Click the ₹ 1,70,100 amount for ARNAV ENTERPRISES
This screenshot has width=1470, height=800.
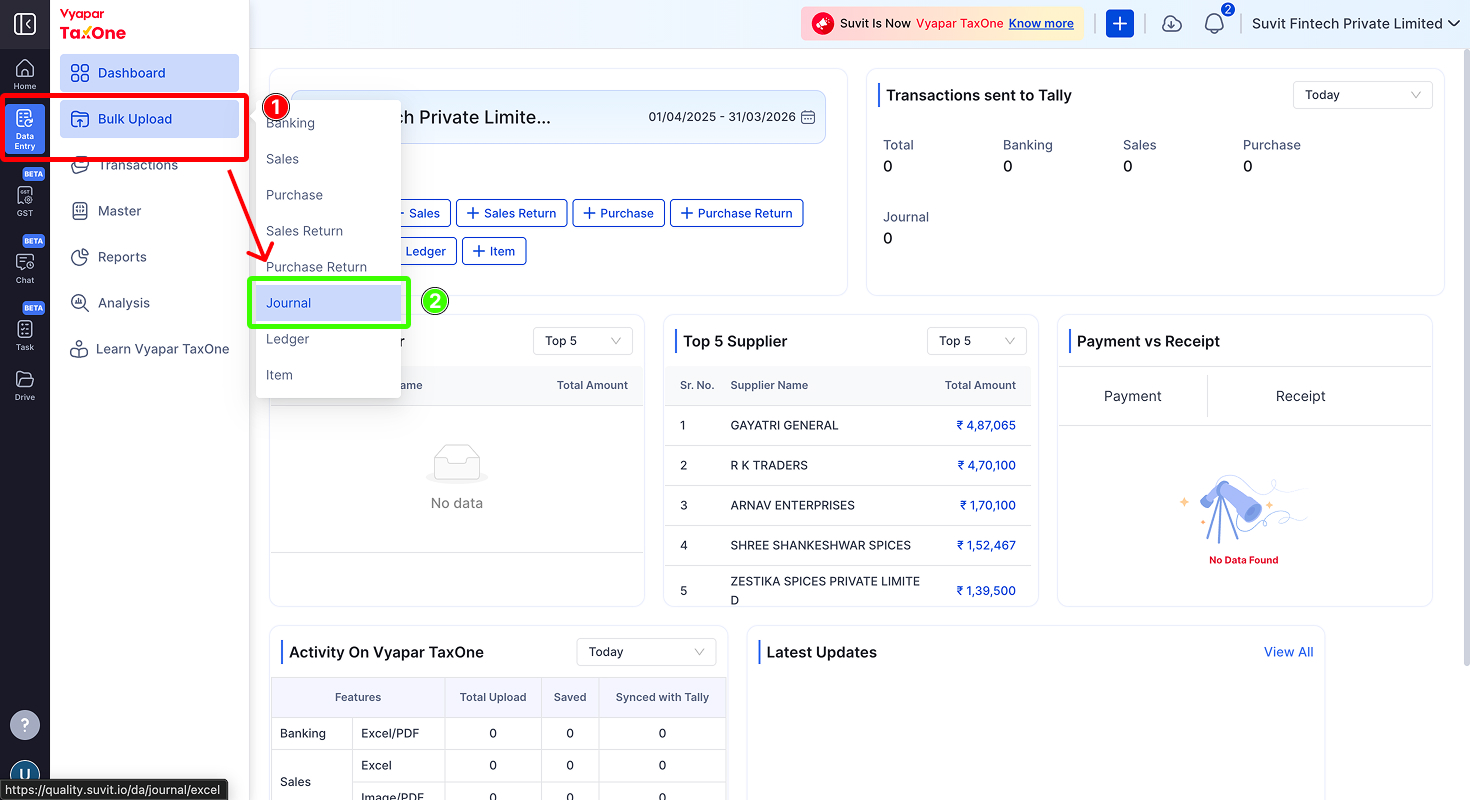pos(988,505)
